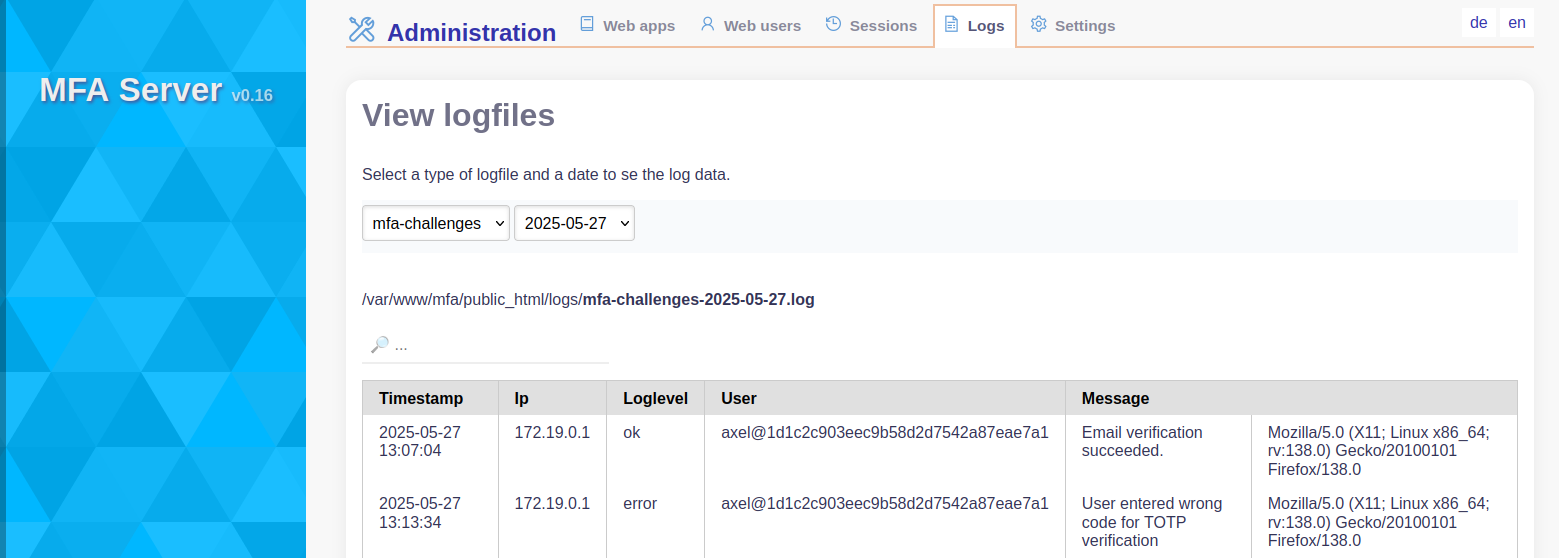Screen dimensions: 1559x558
Task: Select the Logs tab
Action: pyautogui.click(x=975, y=26)
